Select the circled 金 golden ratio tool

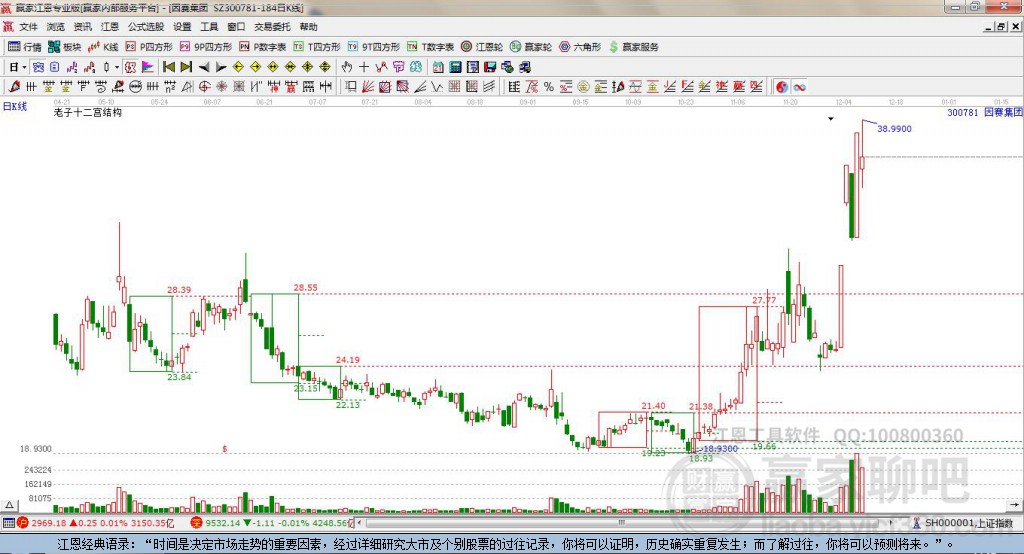[x=583, y=86]
